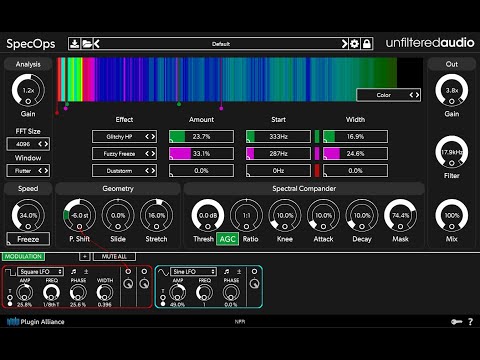Open the Glitchy HP effect selector

tap(124, 136)
